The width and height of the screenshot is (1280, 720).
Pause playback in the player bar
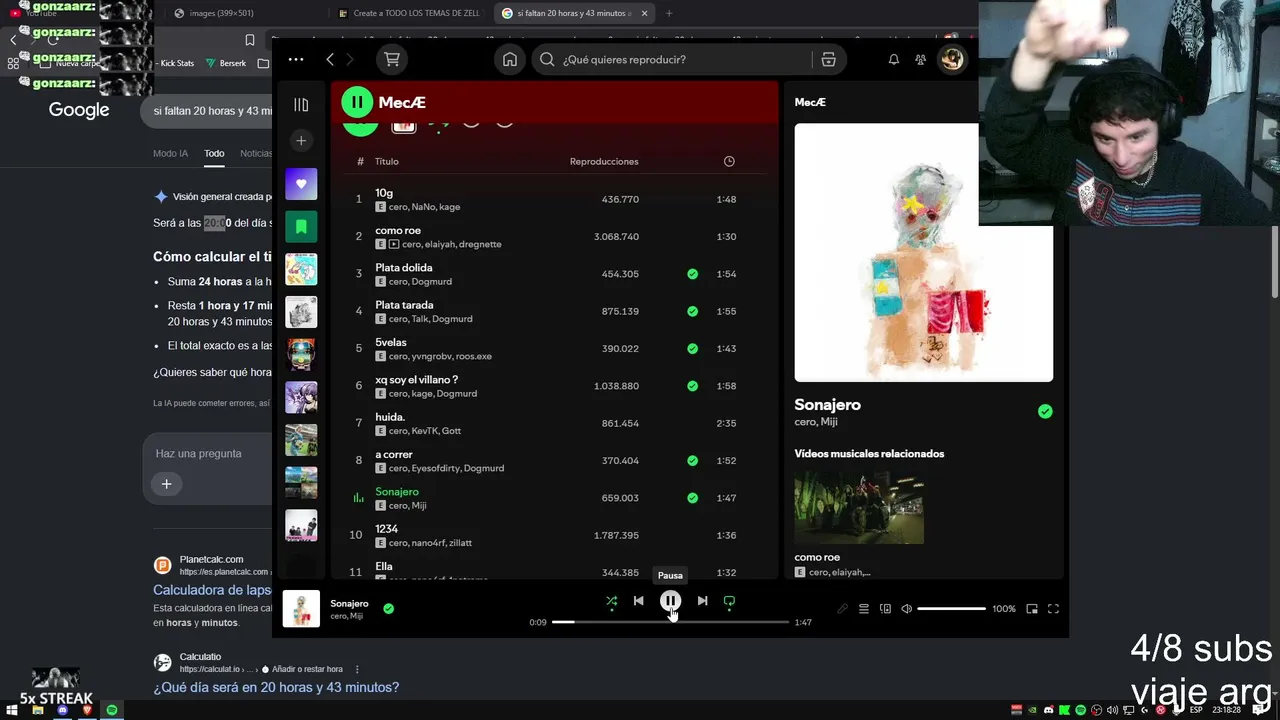point(670,601)
